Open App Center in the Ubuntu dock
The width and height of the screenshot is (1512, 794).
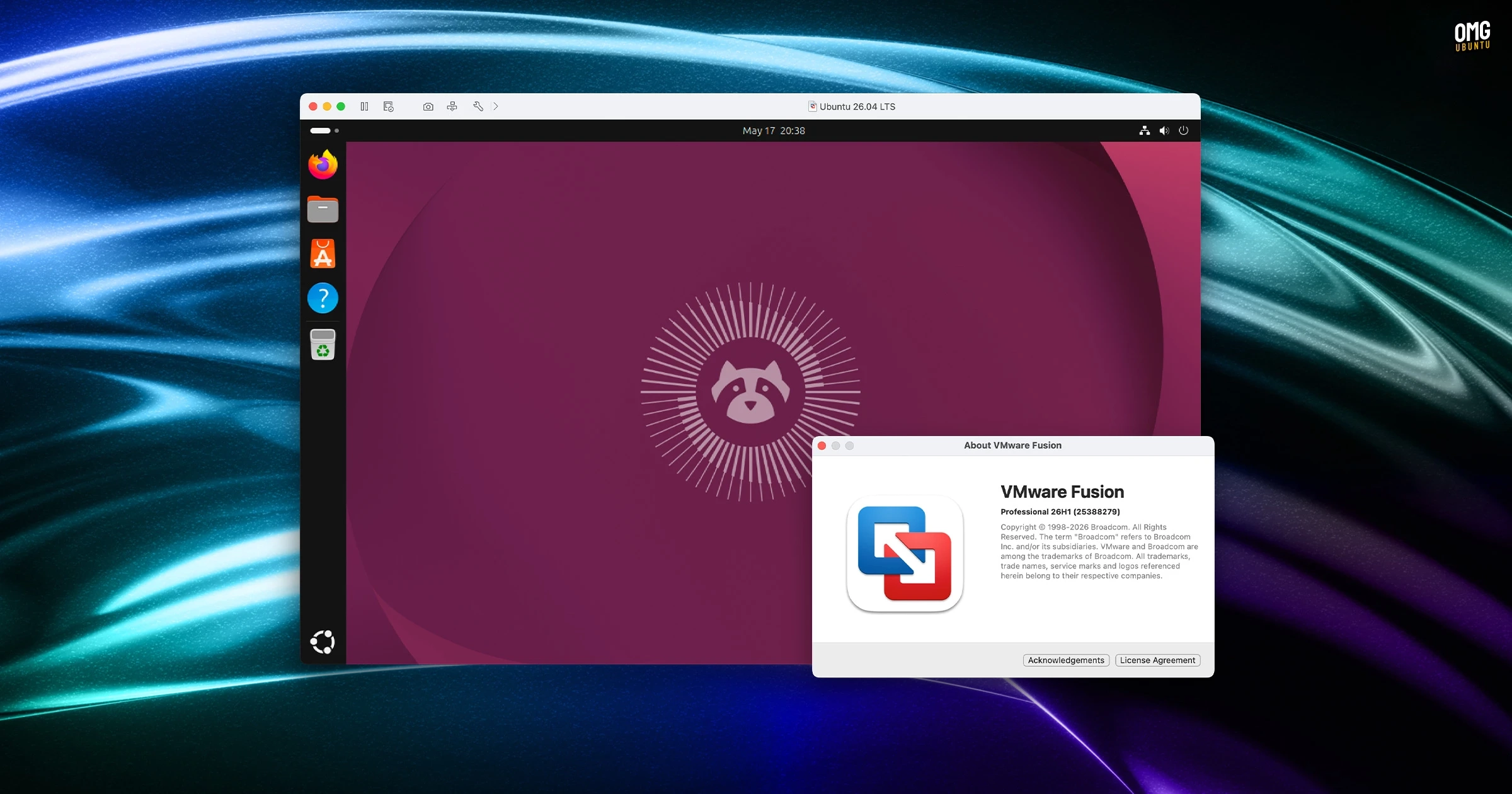[x=323, y=253]
